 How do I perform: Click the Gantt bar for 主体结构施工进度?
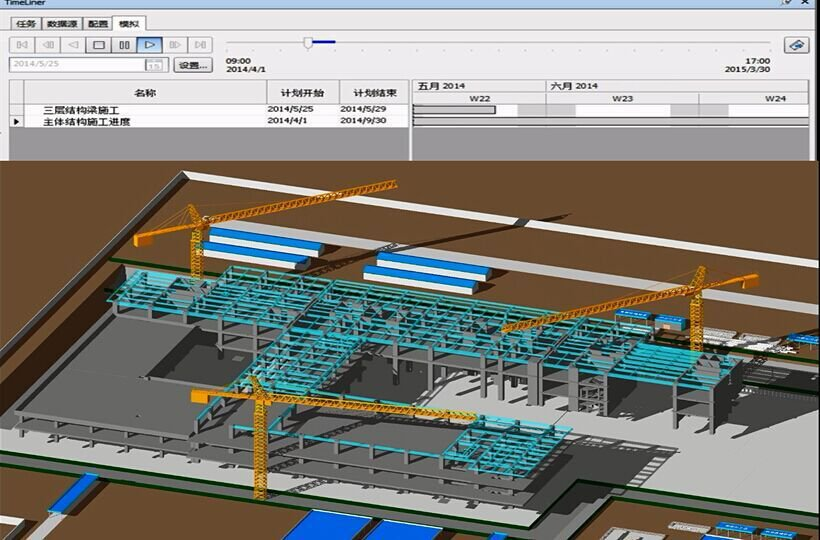611,121
